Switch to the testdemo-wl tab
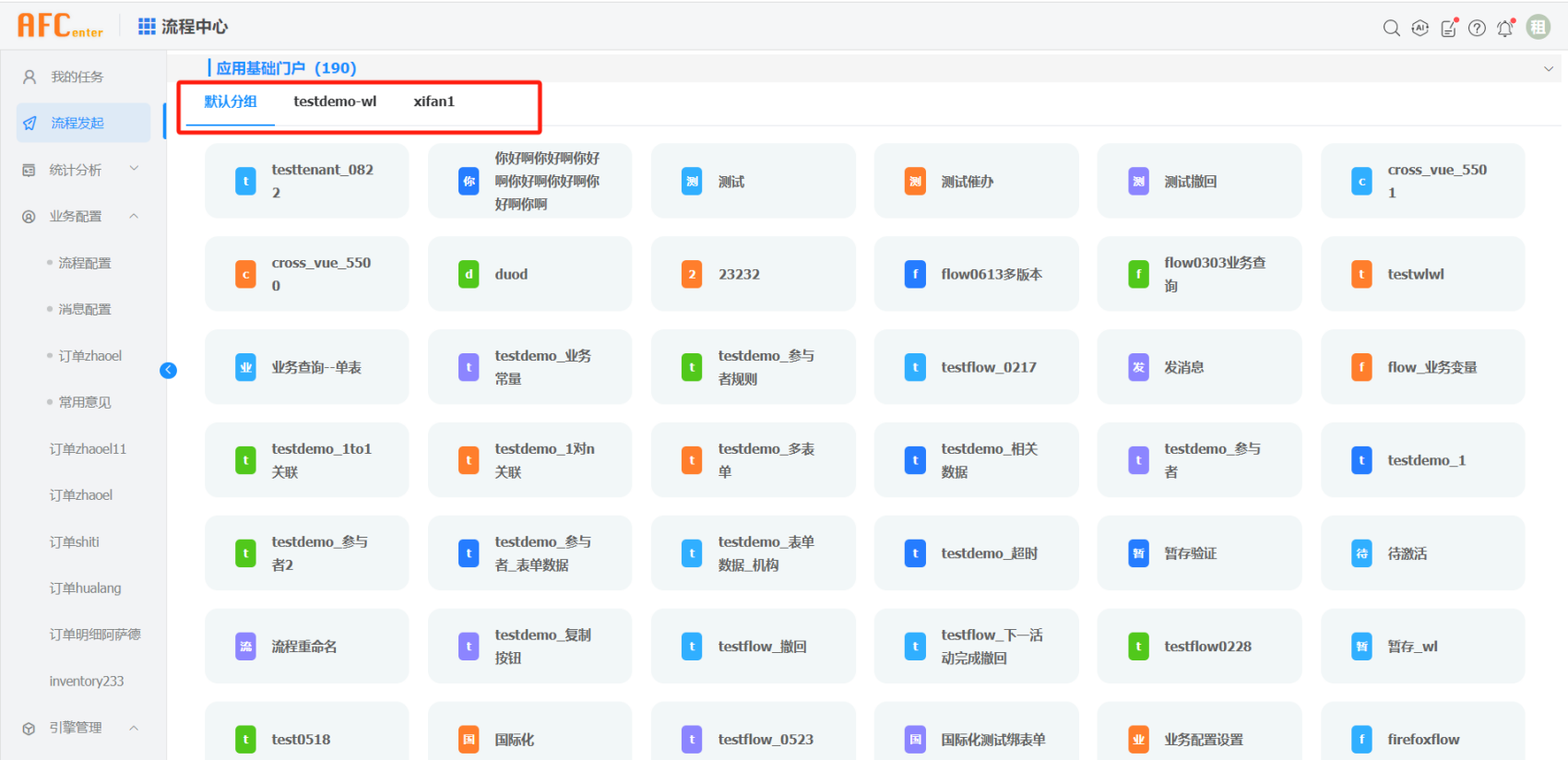Image resolution: width=1568 pixels, height=760 pixels. tap(335, 101)
